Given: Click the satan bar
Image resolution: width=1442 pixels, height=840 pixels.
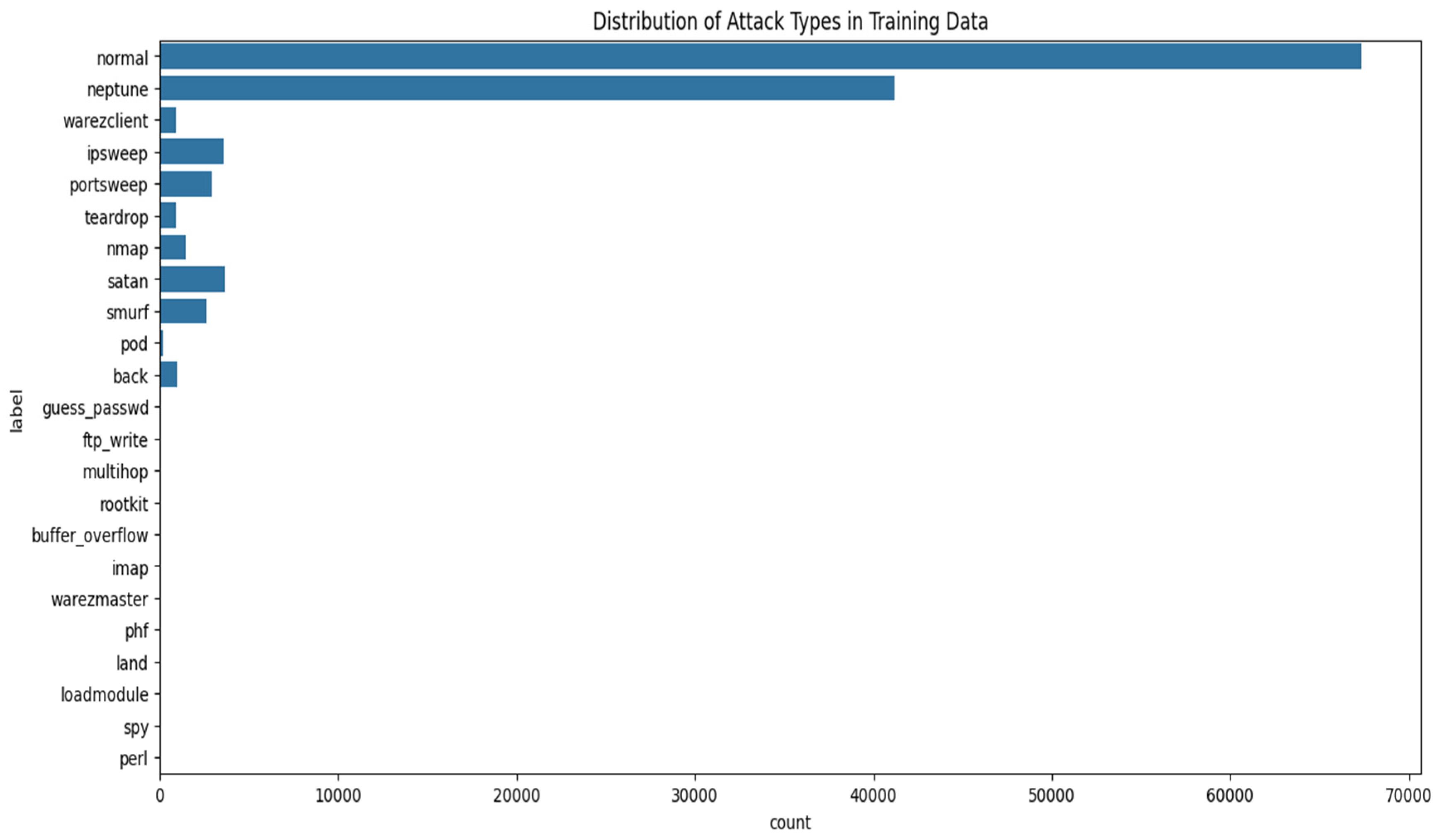Looking at the screenshot, I should [x=192, y=280].
